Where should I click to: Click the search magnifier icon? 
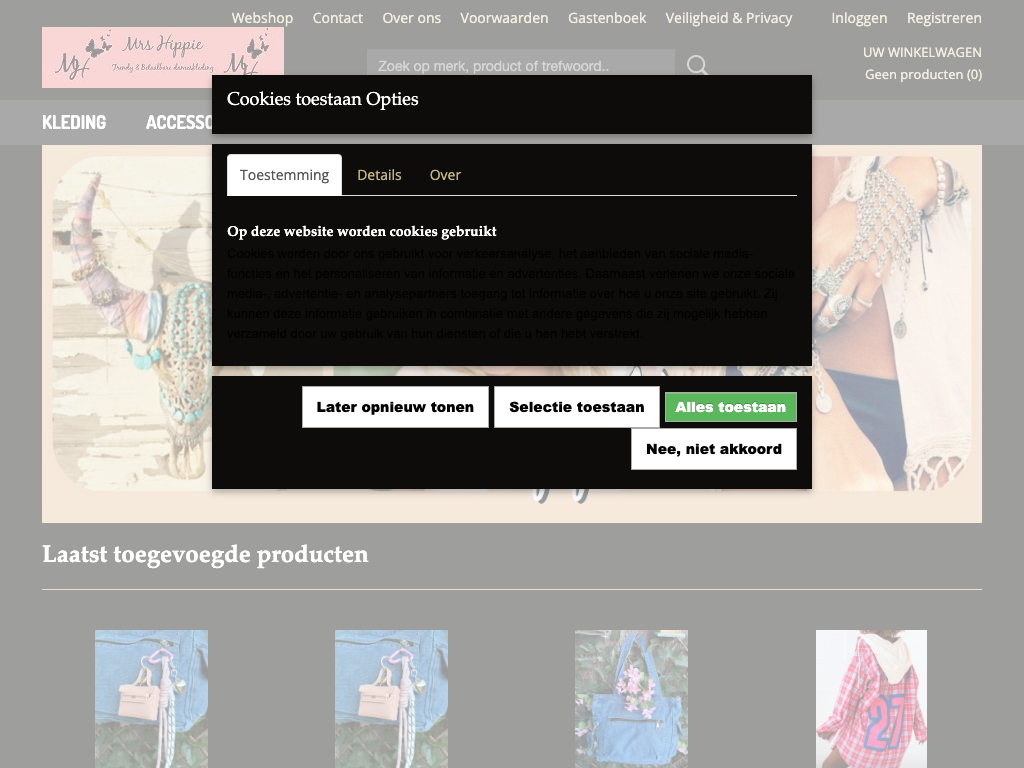pos(697,65)
